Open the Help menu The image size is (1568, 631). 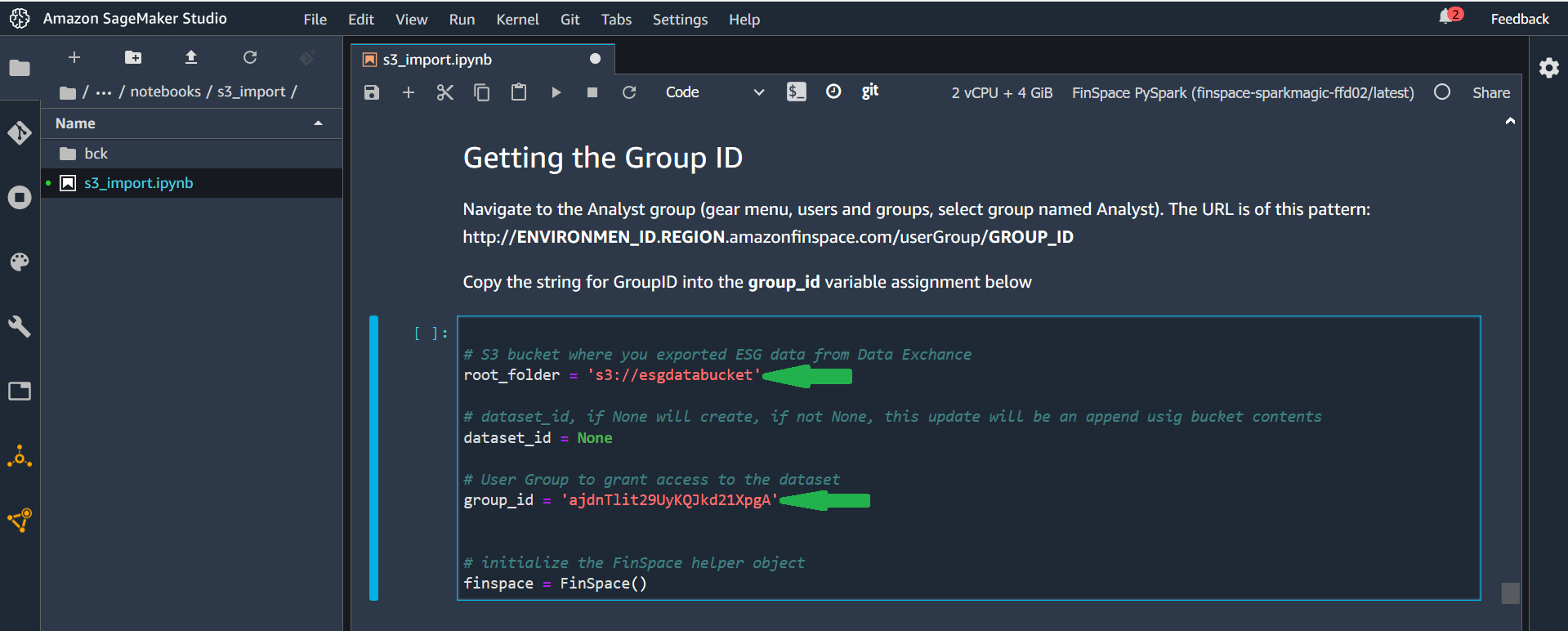click(744, 19)
